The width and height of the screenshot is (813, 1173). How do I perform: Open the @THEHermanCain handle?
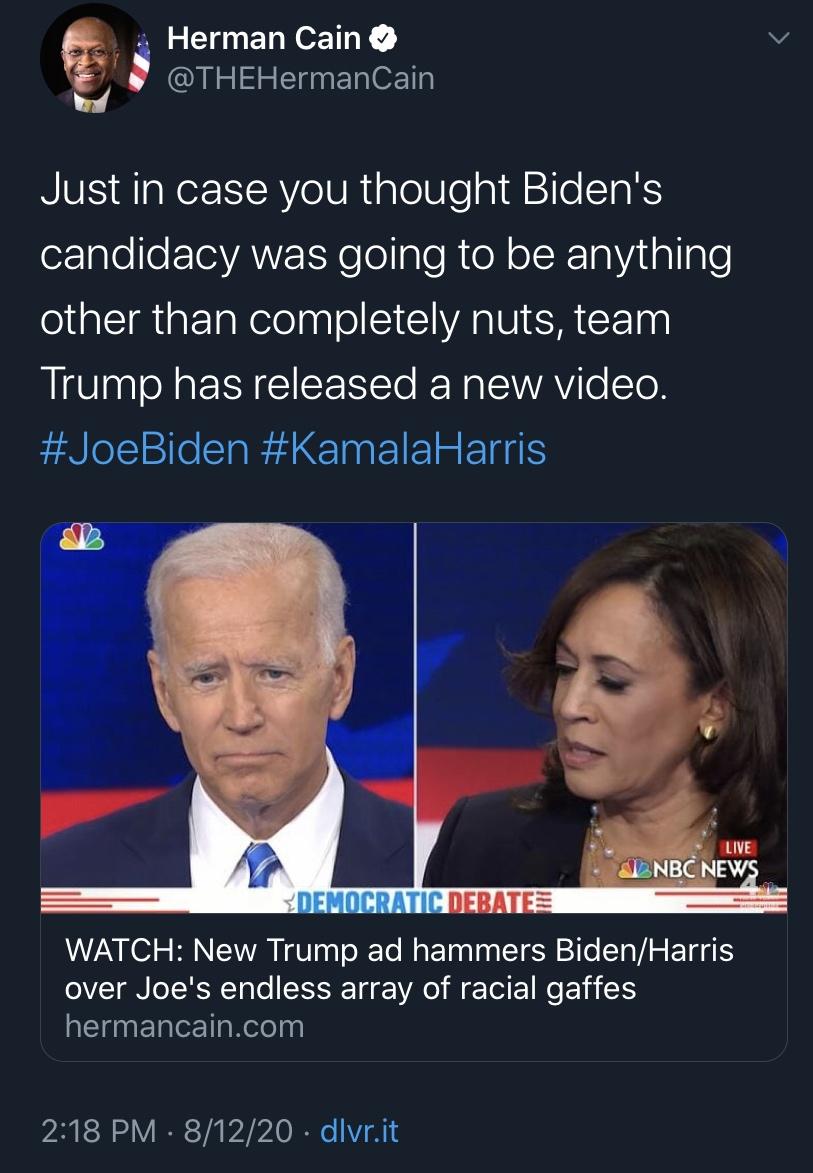tap(300, 78)
